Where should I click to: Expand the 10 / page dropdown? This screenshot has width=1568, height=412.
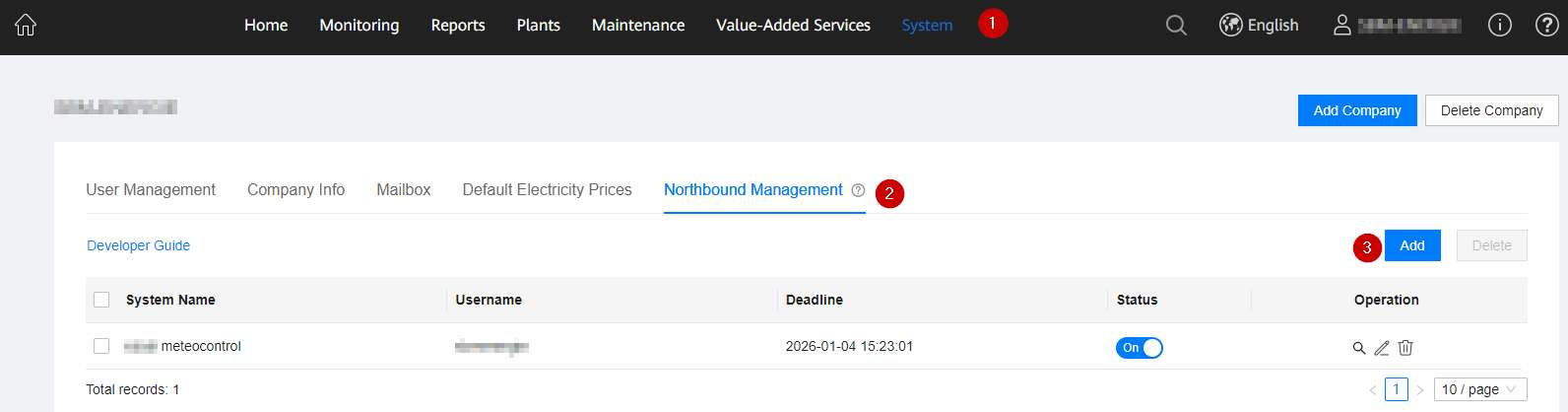tap(1479, 389)
